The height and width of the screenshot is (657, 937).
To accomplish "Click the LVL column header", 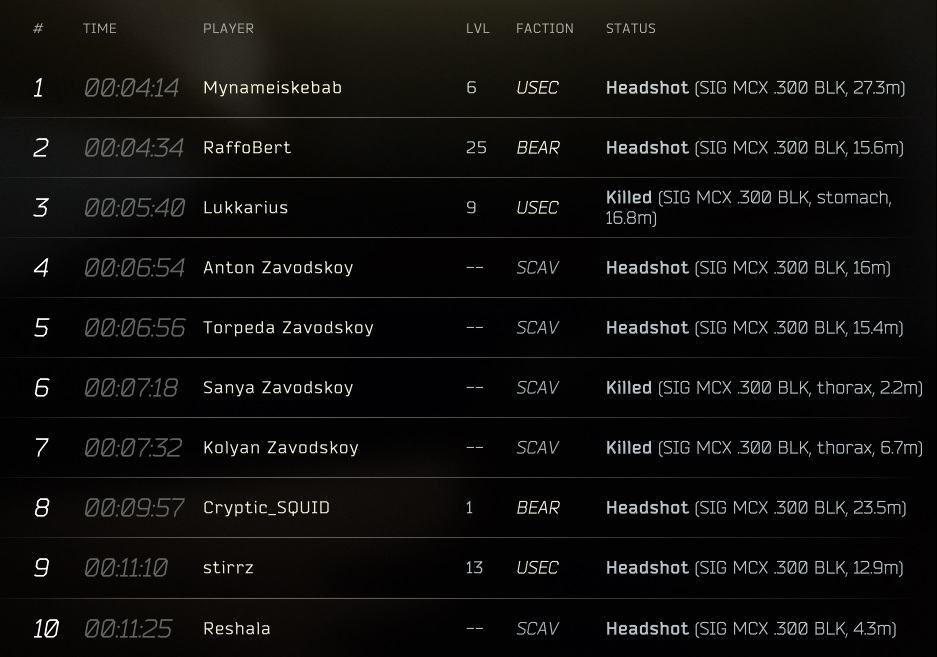I will click(x=477, y=28).
